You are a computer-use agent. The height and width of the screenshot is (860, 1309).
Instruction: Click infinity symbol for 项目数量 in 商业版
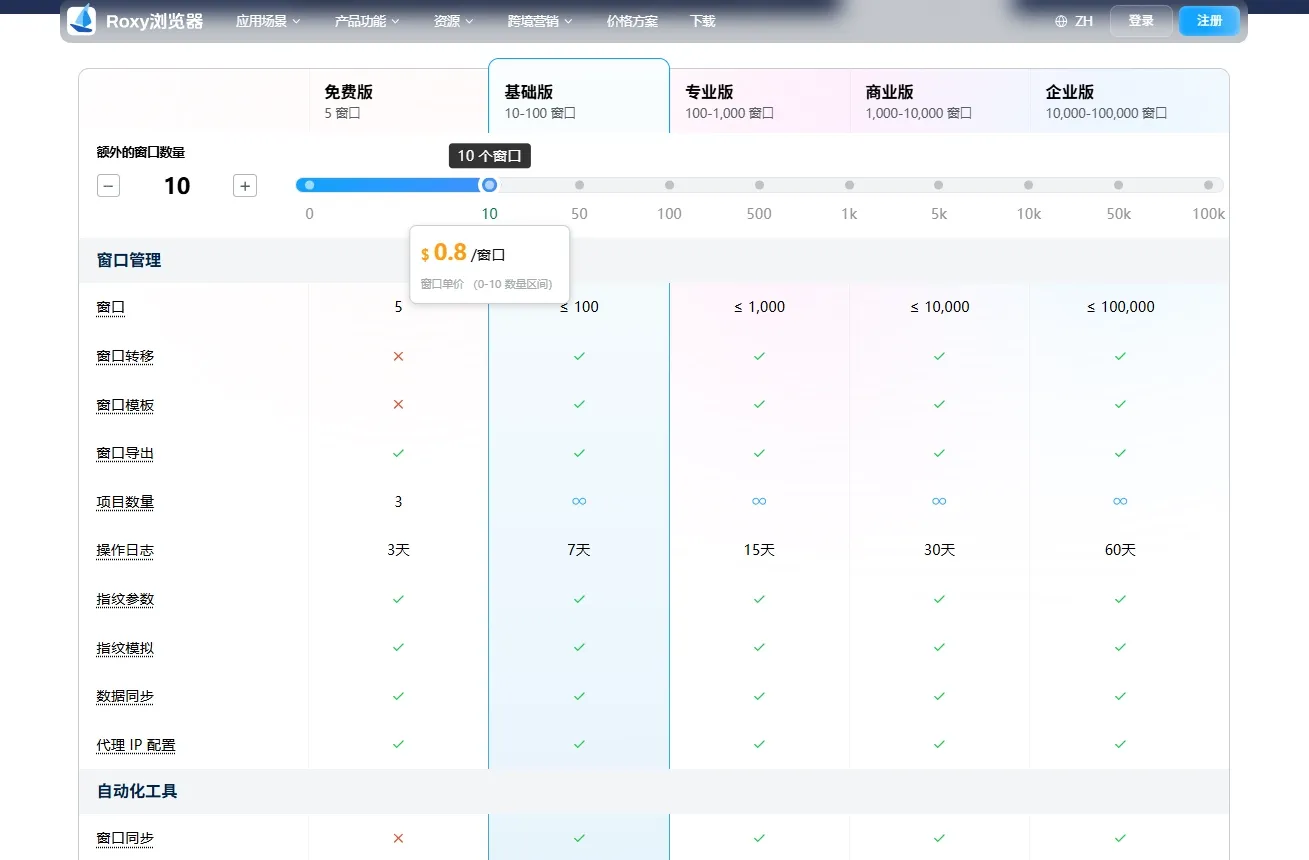[939, 501]
